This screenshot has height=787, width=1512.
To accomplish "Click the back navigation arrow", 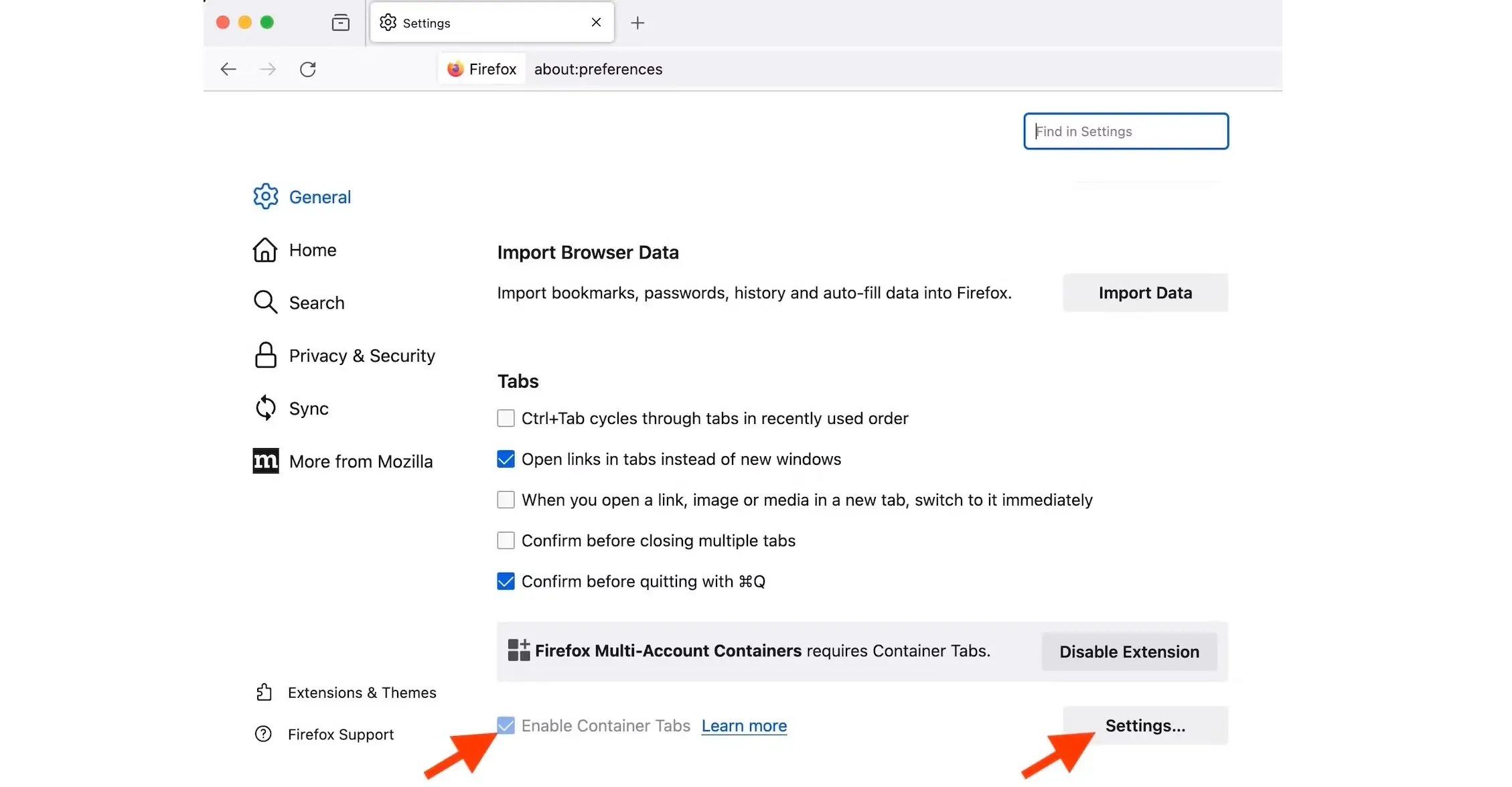I will pos(228,69).
